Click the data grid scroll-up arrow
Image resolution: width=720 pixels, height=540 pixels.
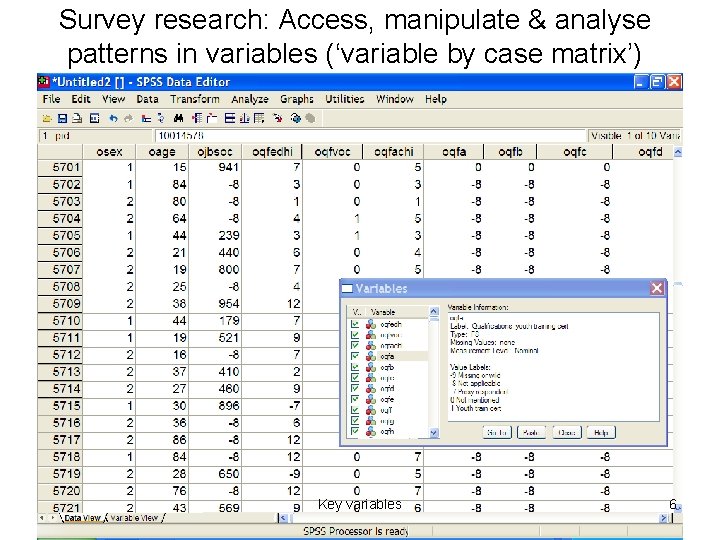[x=678, y=152]
